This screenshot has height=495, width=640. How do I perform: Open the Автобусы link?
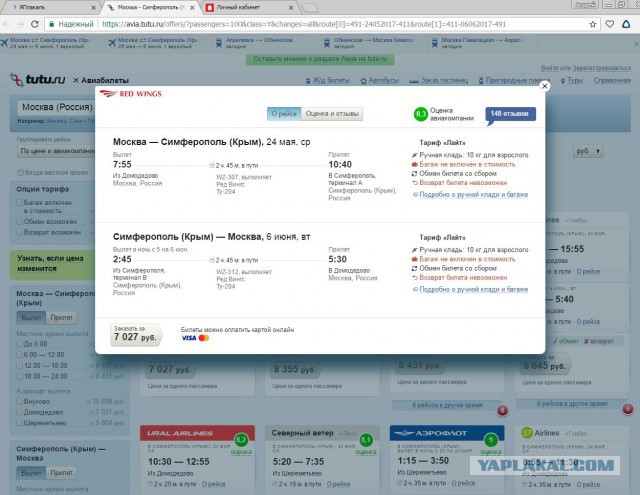click(x=380, y=80)
